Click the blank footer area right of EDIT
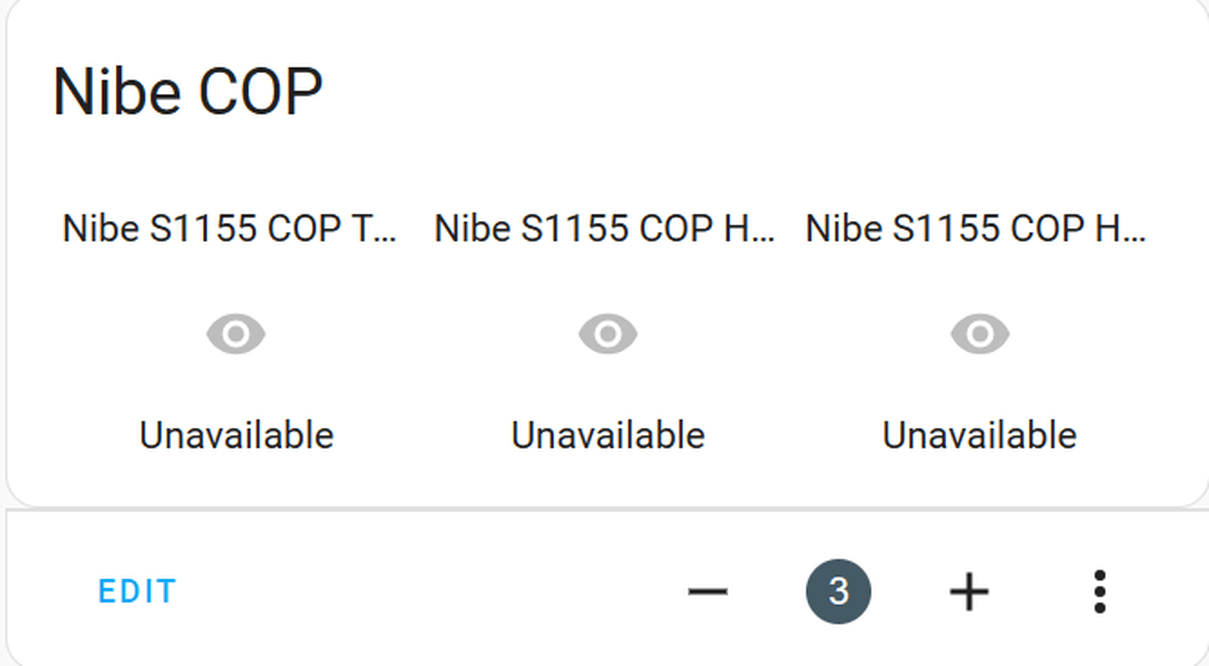This screenshot has height=666, width=1209. tap(420, 592)
